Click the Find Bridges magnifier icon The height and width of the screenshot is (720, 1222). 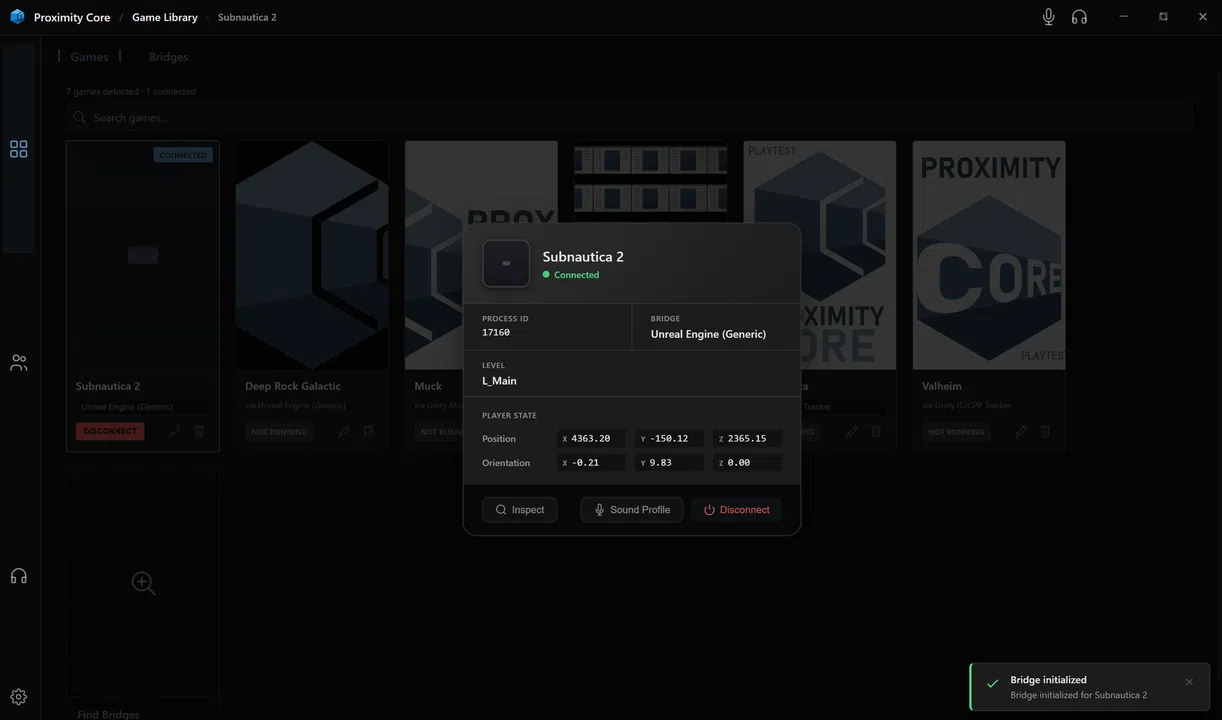(143, 583)
